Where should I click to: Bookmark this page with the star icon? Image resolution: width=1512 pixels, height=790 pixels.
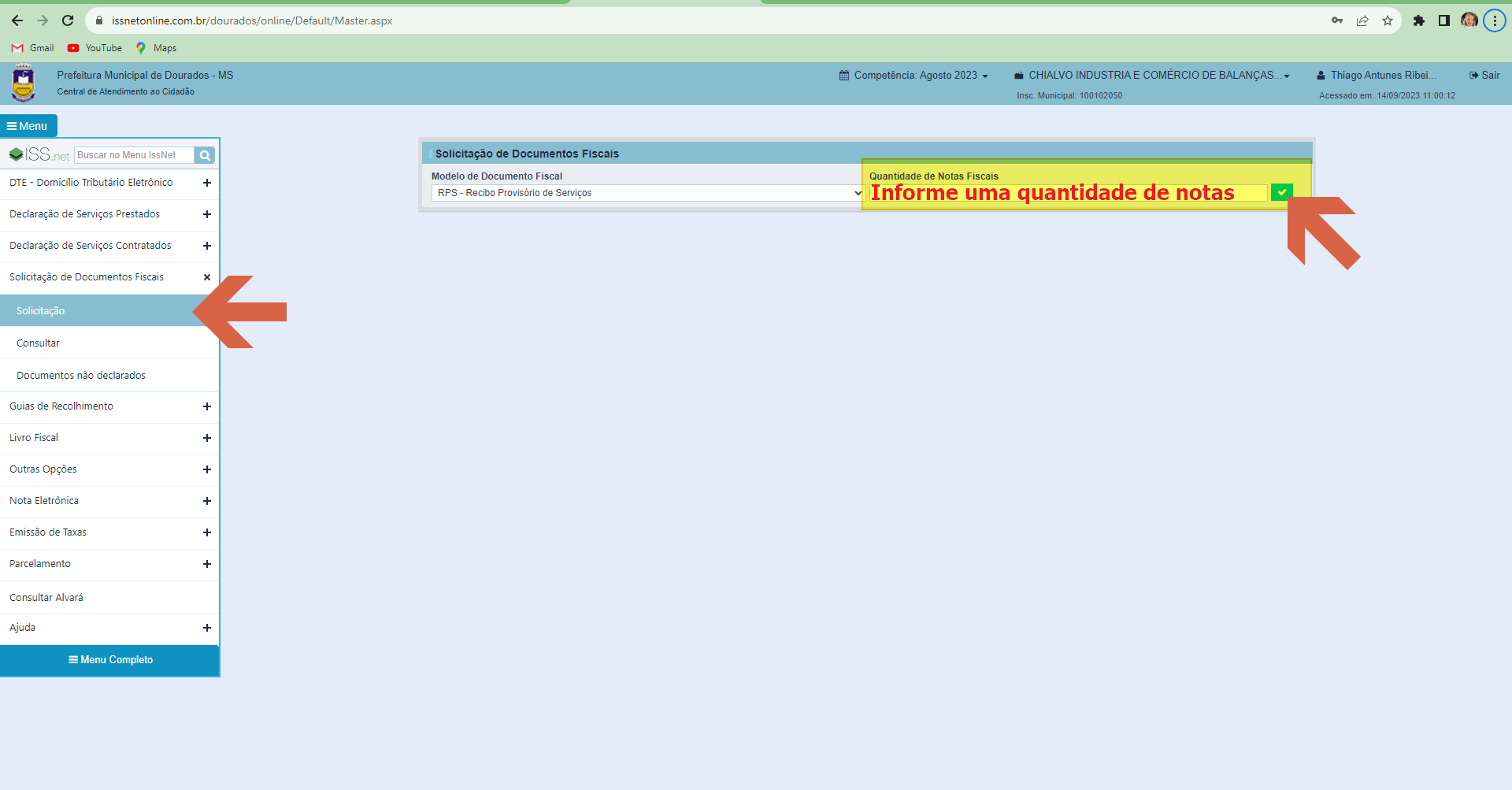coord(1388,20)
